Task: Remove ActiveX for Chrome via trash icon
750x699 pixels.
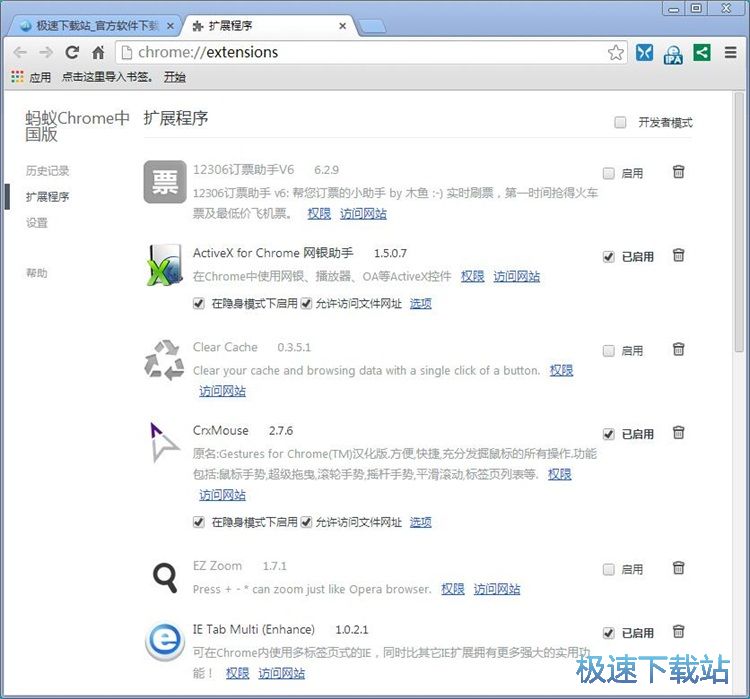Action: (x=678, y=255)
